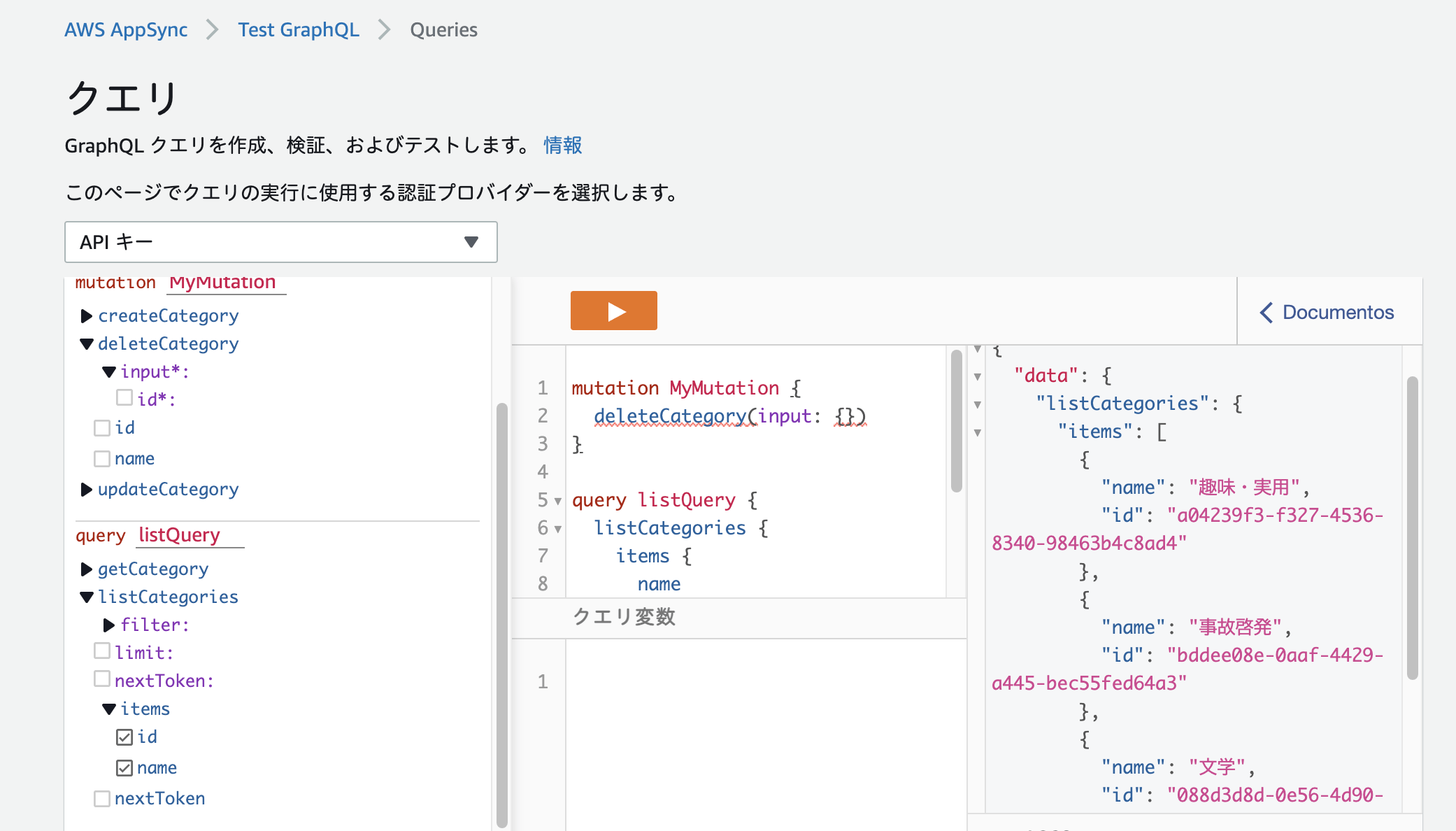
Task: Uncheck the id field under items
Action: [x=124, y=737]
